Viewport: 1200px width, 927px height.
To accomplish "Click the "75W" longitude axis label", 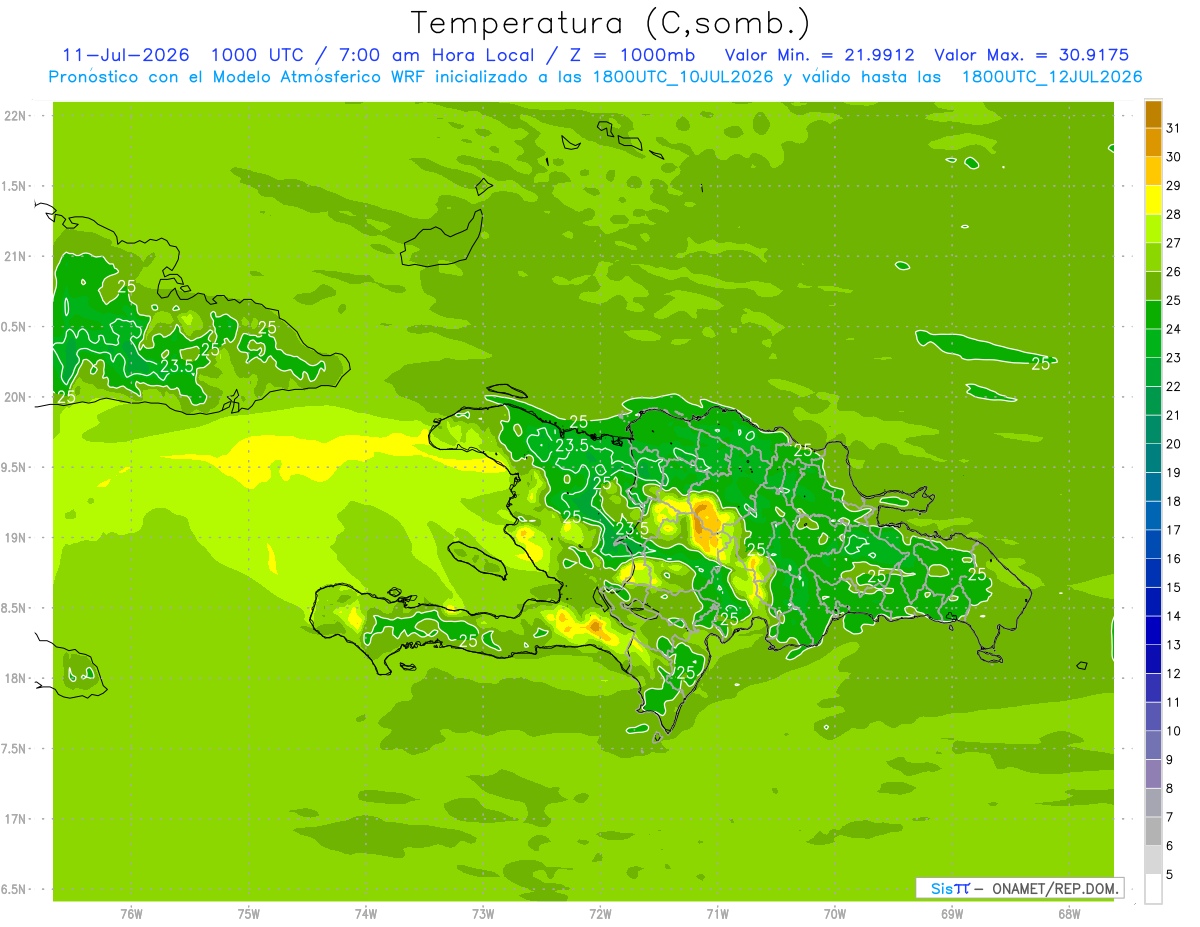I will click(248, 914).
